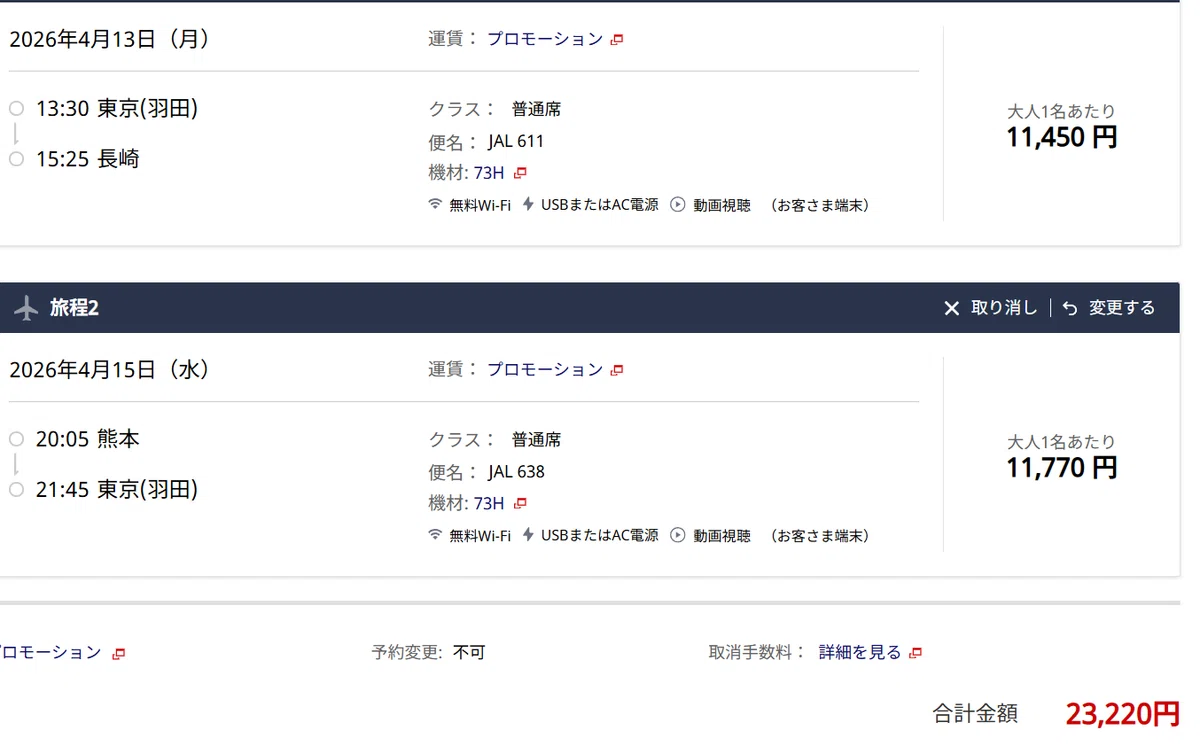Open 詳細を見る cancellation fee details

[860, 652]
